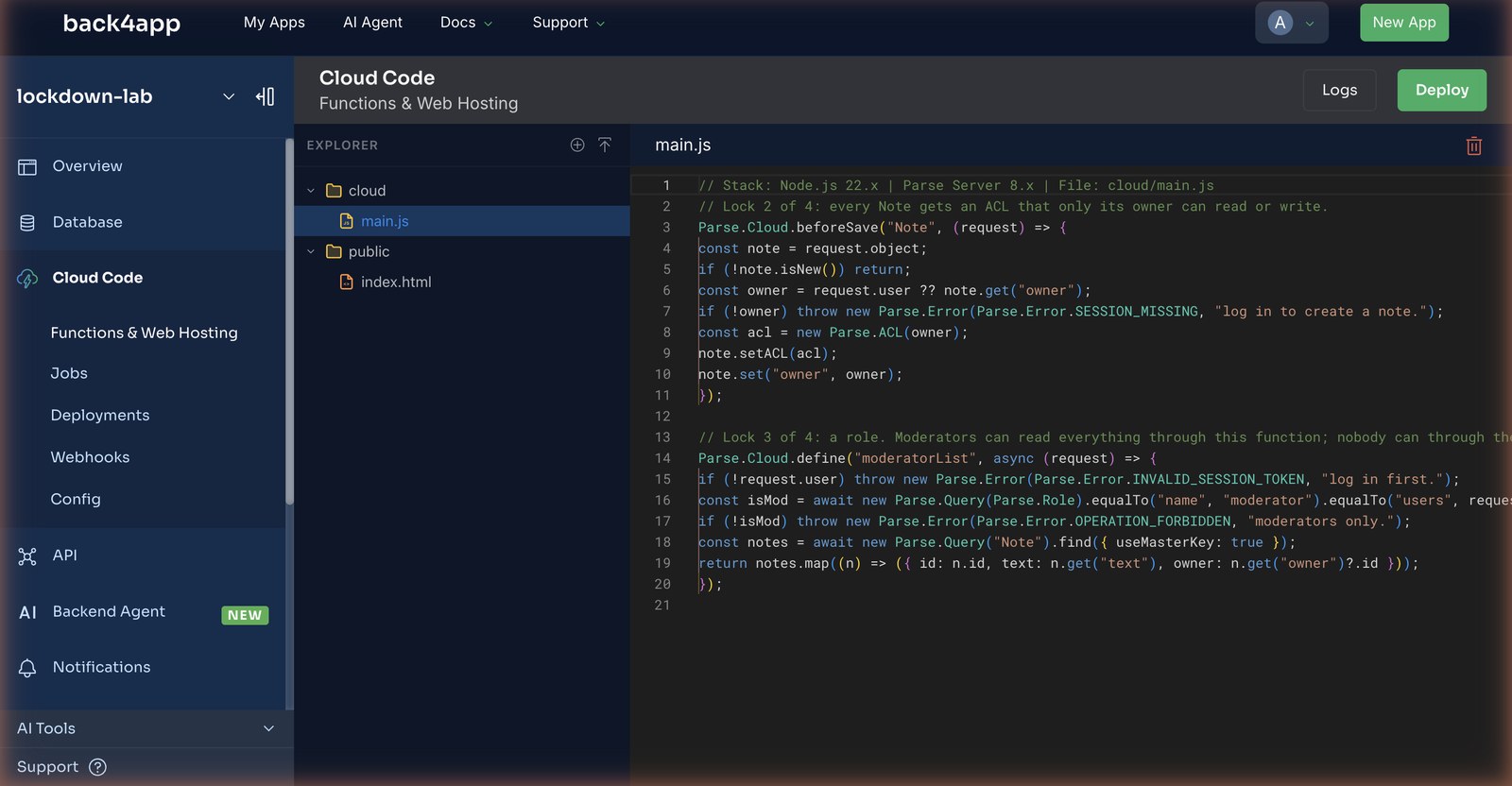
Task: Select Functions & Web Hosting in sidebar
Action: (x=144, y=333)
